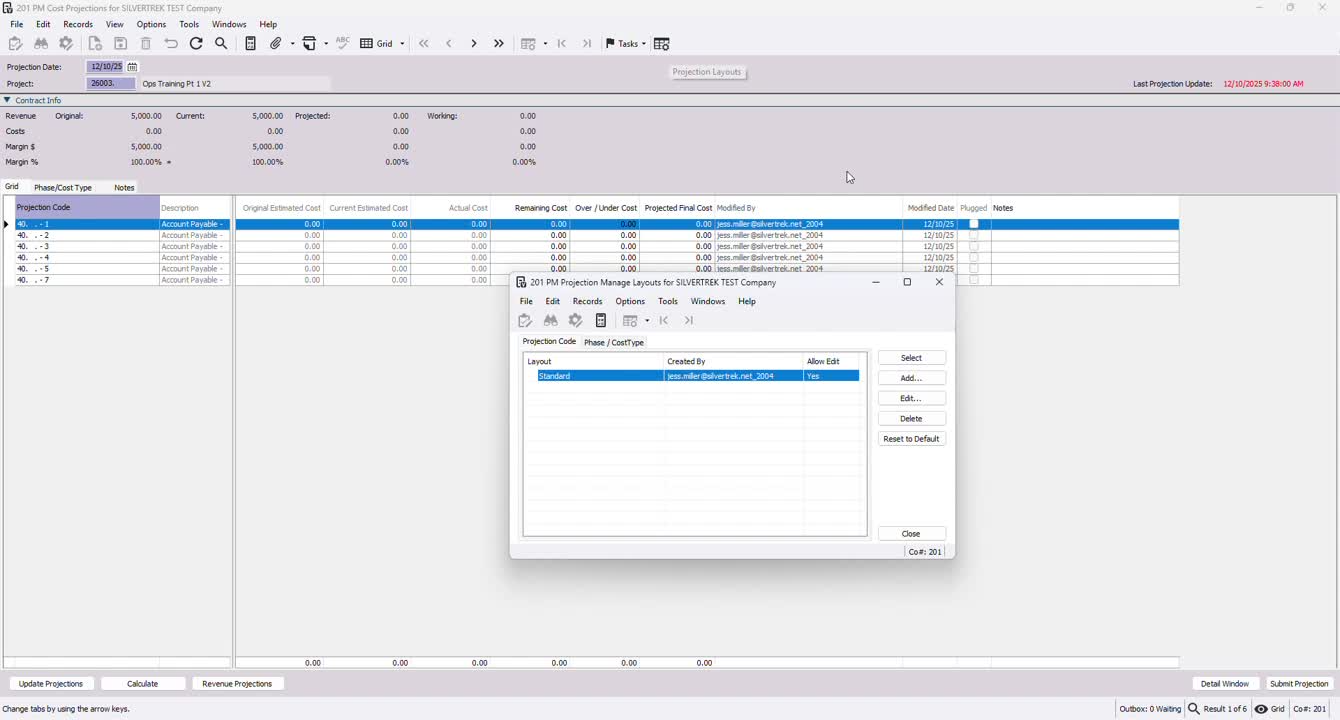Image resolution: width=1340 pixels, height=720 pixels.
Task: Open the calendar picker beside Projection Date
Action: pyautogui.click(x=132, y=67)
